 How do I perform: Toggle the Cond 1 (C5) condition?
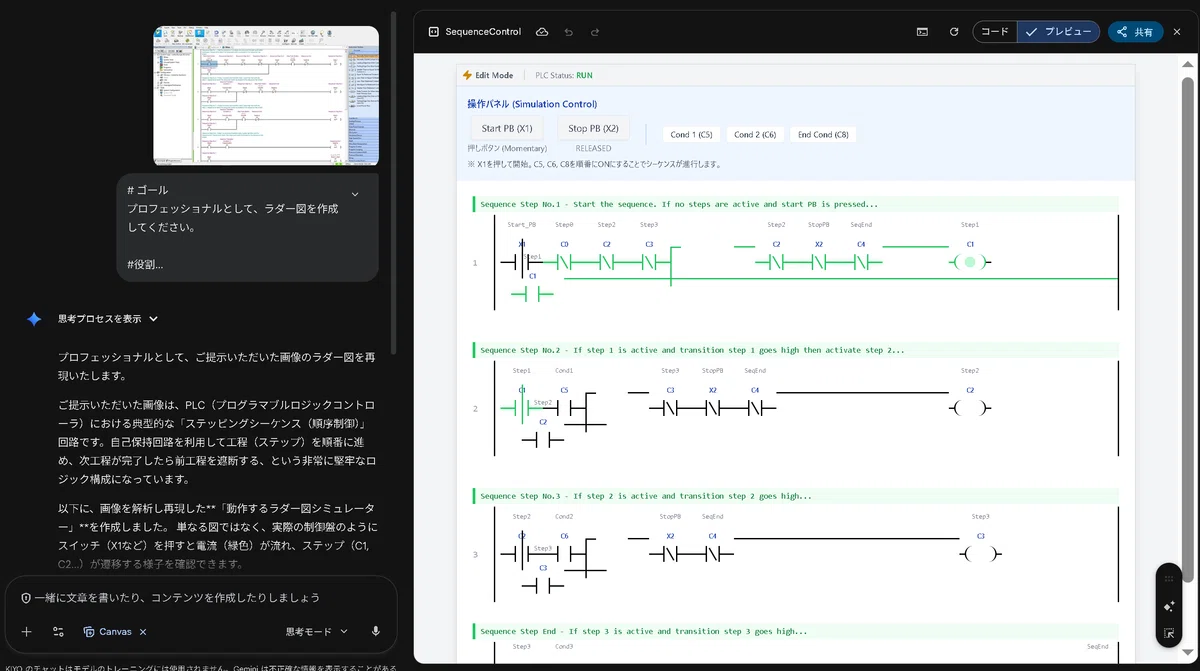[x=691, y=134]
